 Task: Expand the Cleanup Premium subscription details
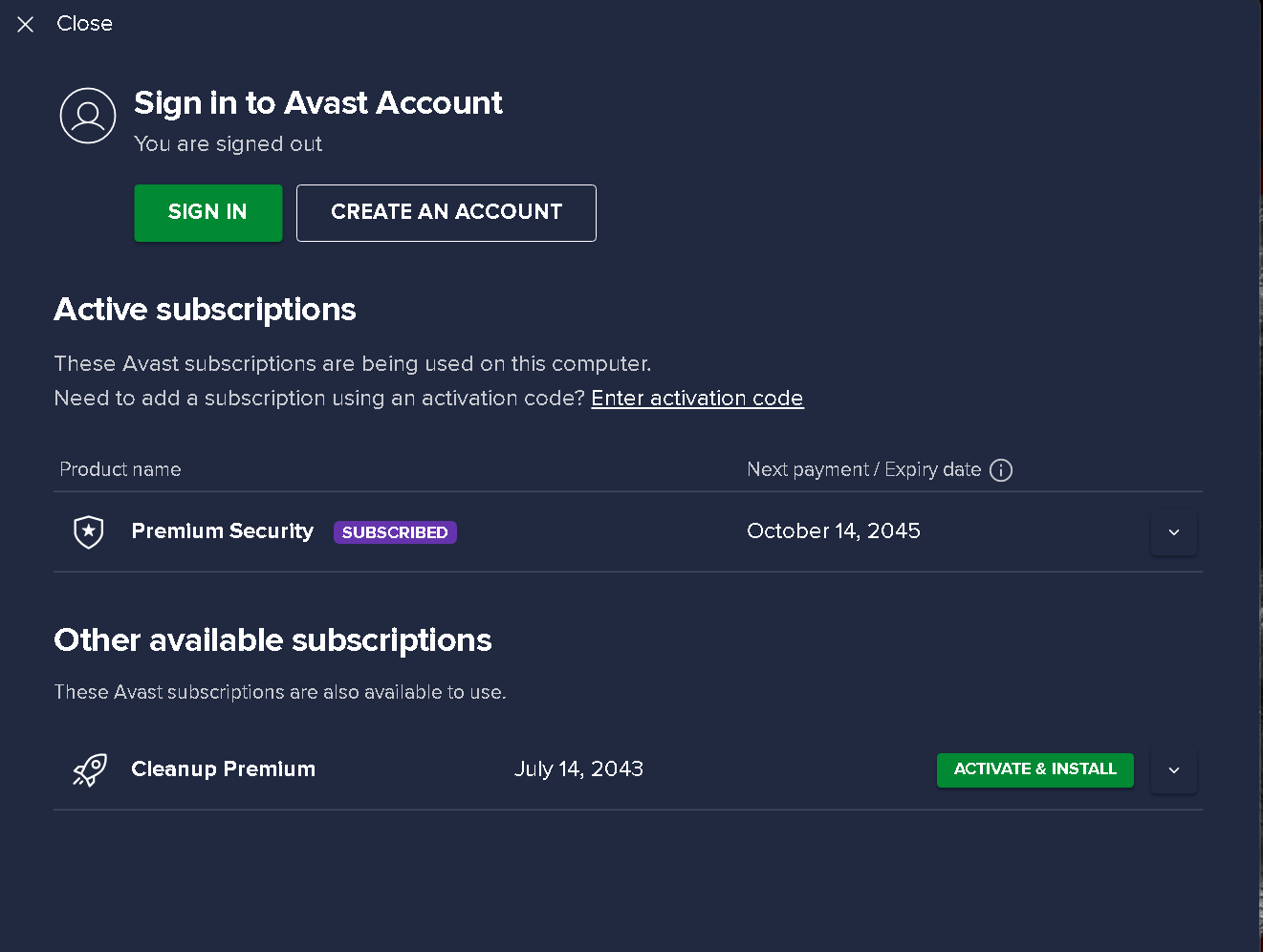point(1174,769)
